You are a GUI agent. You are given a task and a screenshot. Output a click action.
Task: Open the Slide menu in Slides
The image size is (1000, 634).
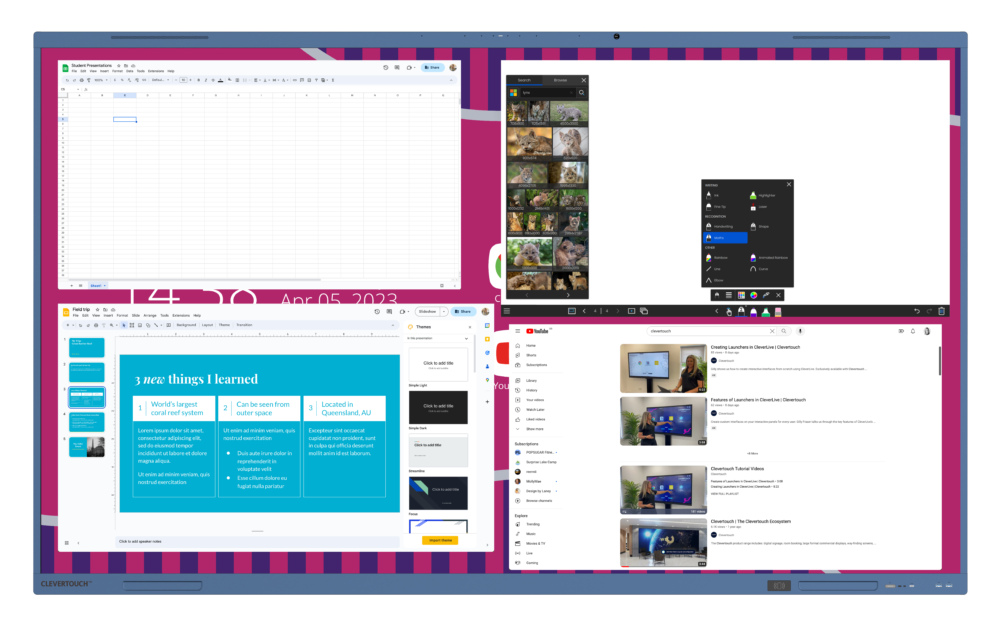136,315
